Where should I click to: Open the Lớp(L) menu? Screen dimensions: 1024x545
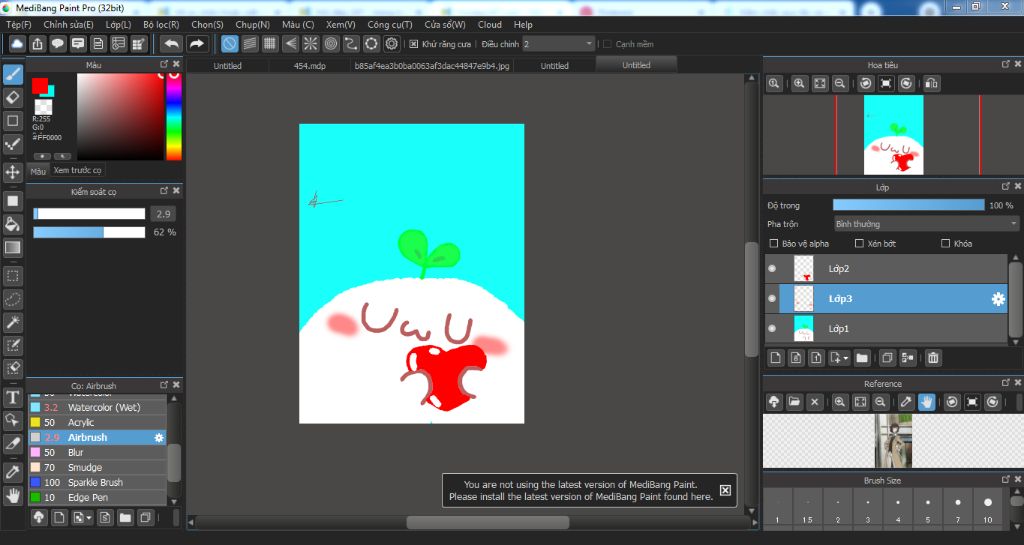[118, 24]
